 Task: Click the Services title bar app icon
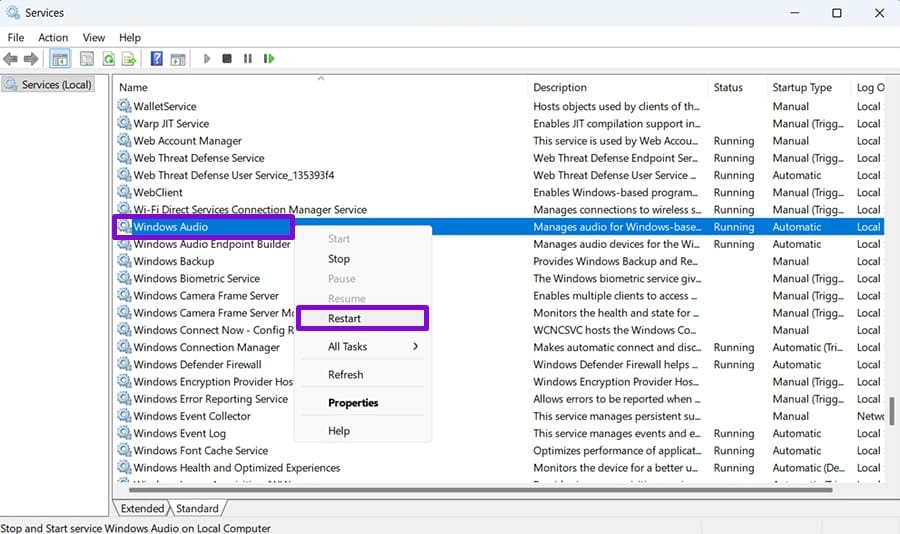[x=13, y=13]
